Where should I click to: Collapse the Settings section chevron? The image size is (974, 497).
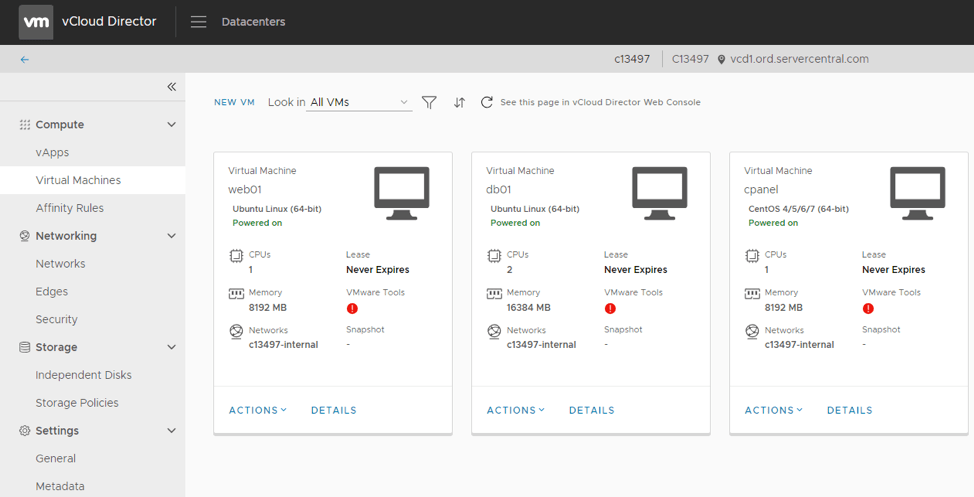[171, 431]
